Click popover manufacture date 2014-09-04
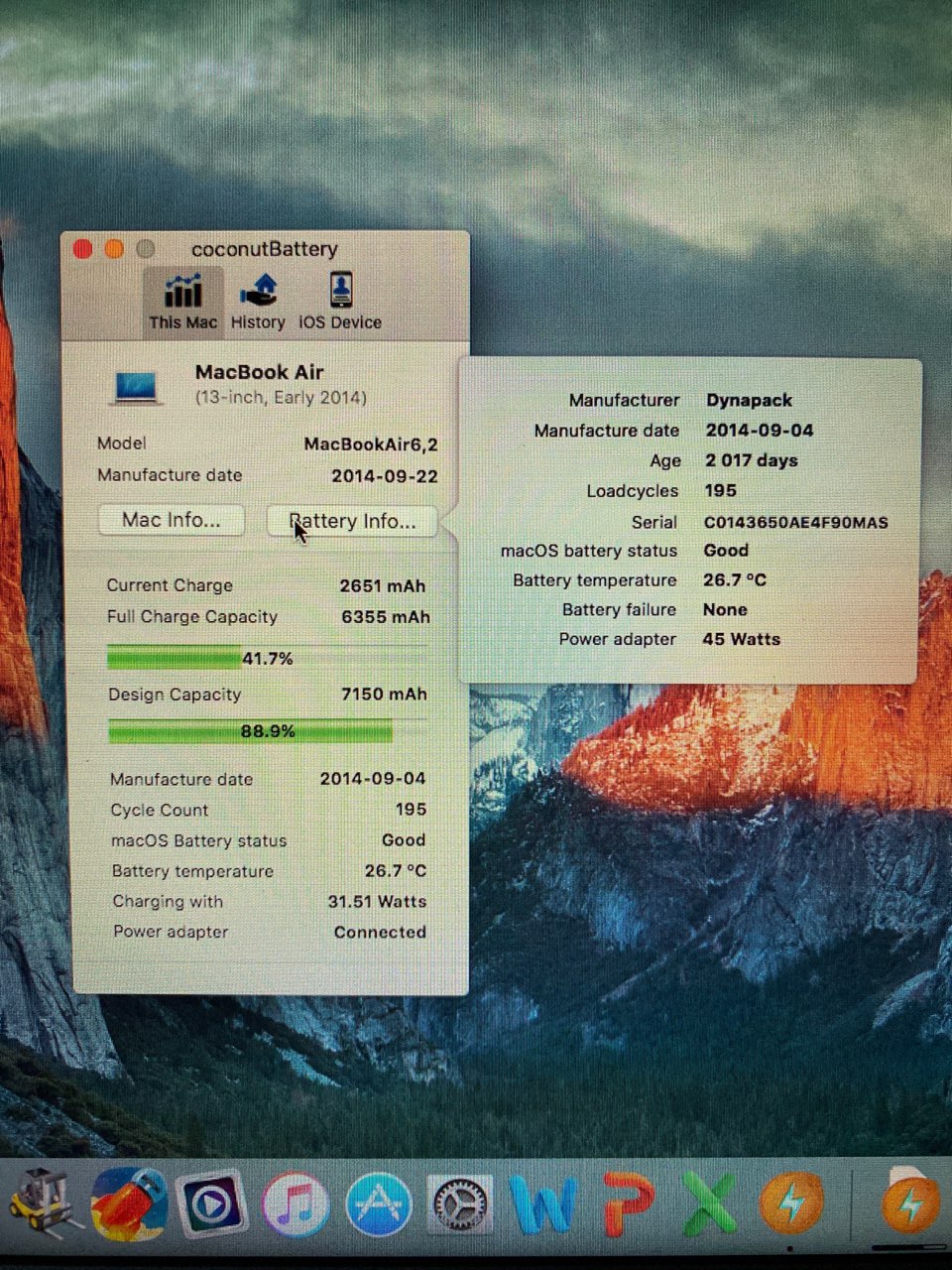The image size is (952, 1270). pyautogui.click(x=760, y=431)
